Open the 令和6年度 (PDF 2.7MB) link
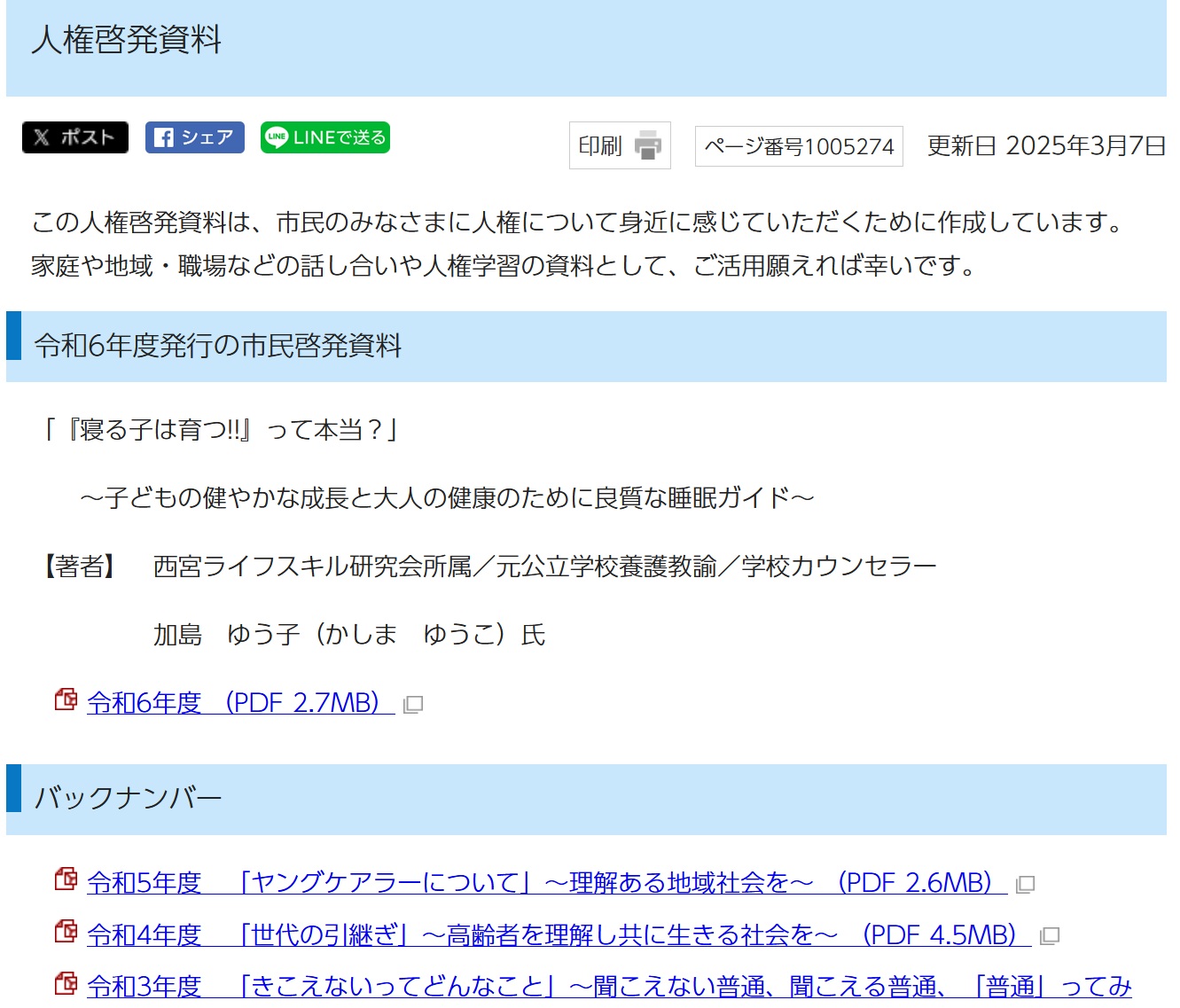The width and height of the screenshot is (1180, 1008). (x=239, y=703)
